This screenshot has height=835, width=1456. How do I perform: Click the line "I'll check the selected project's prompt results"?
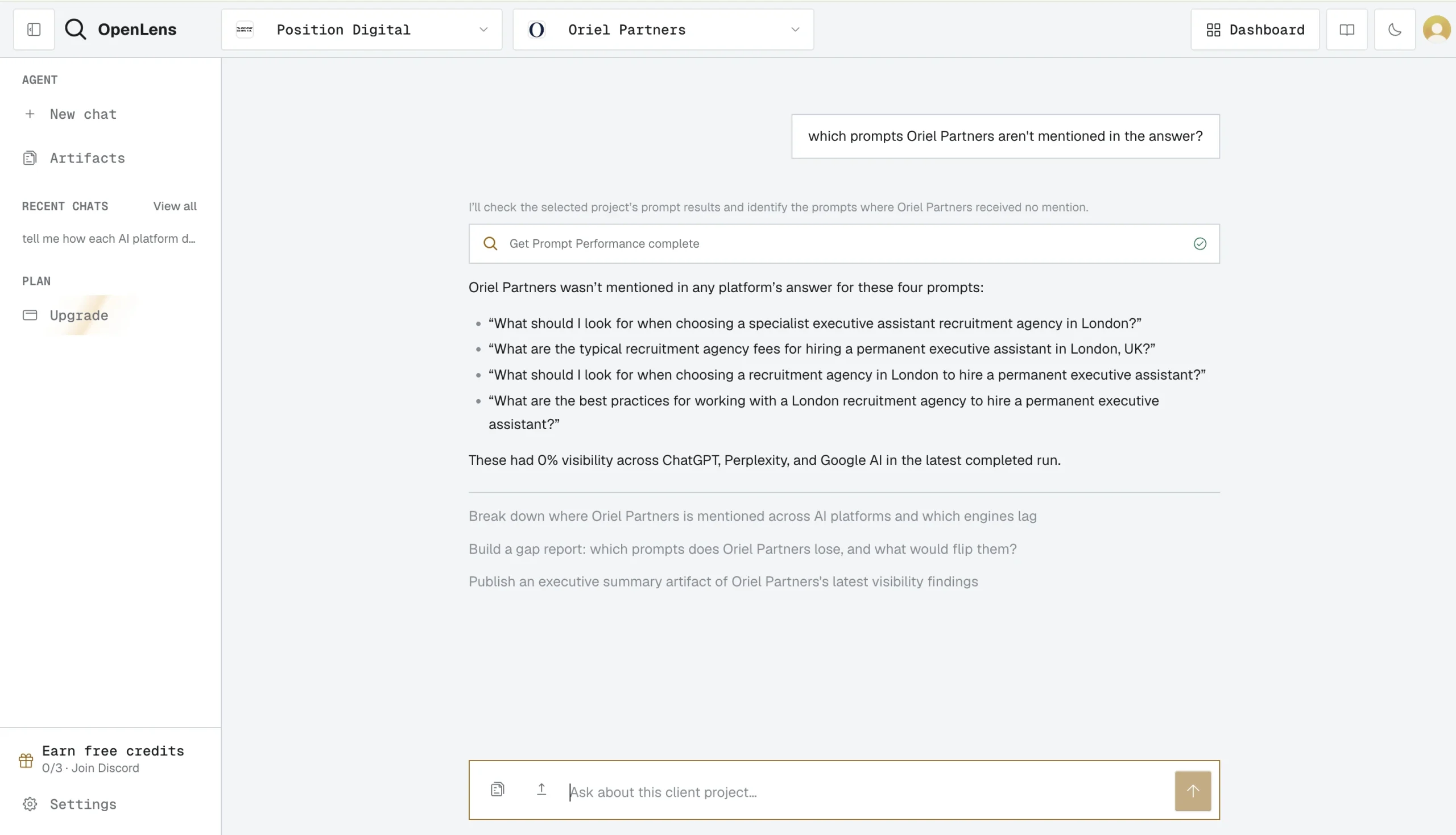pos(778,207)
